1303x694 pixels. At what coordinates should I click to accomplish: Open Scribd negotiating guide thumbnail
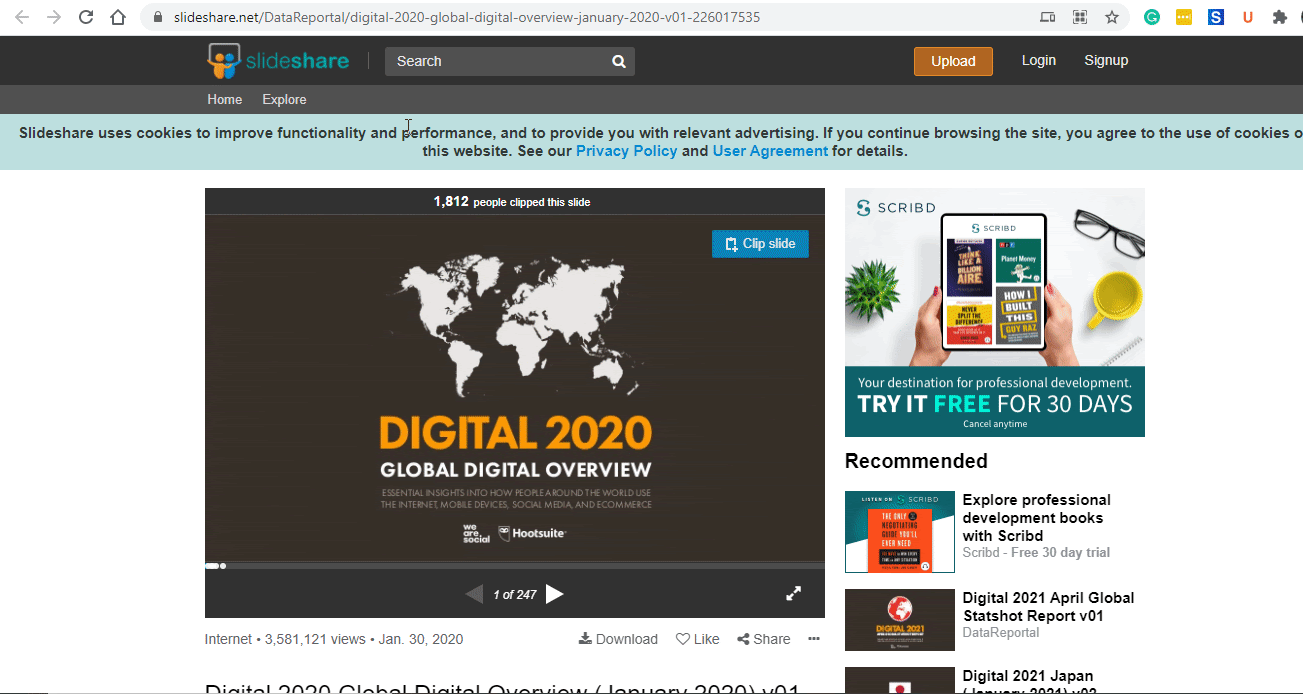click(900, 532)
